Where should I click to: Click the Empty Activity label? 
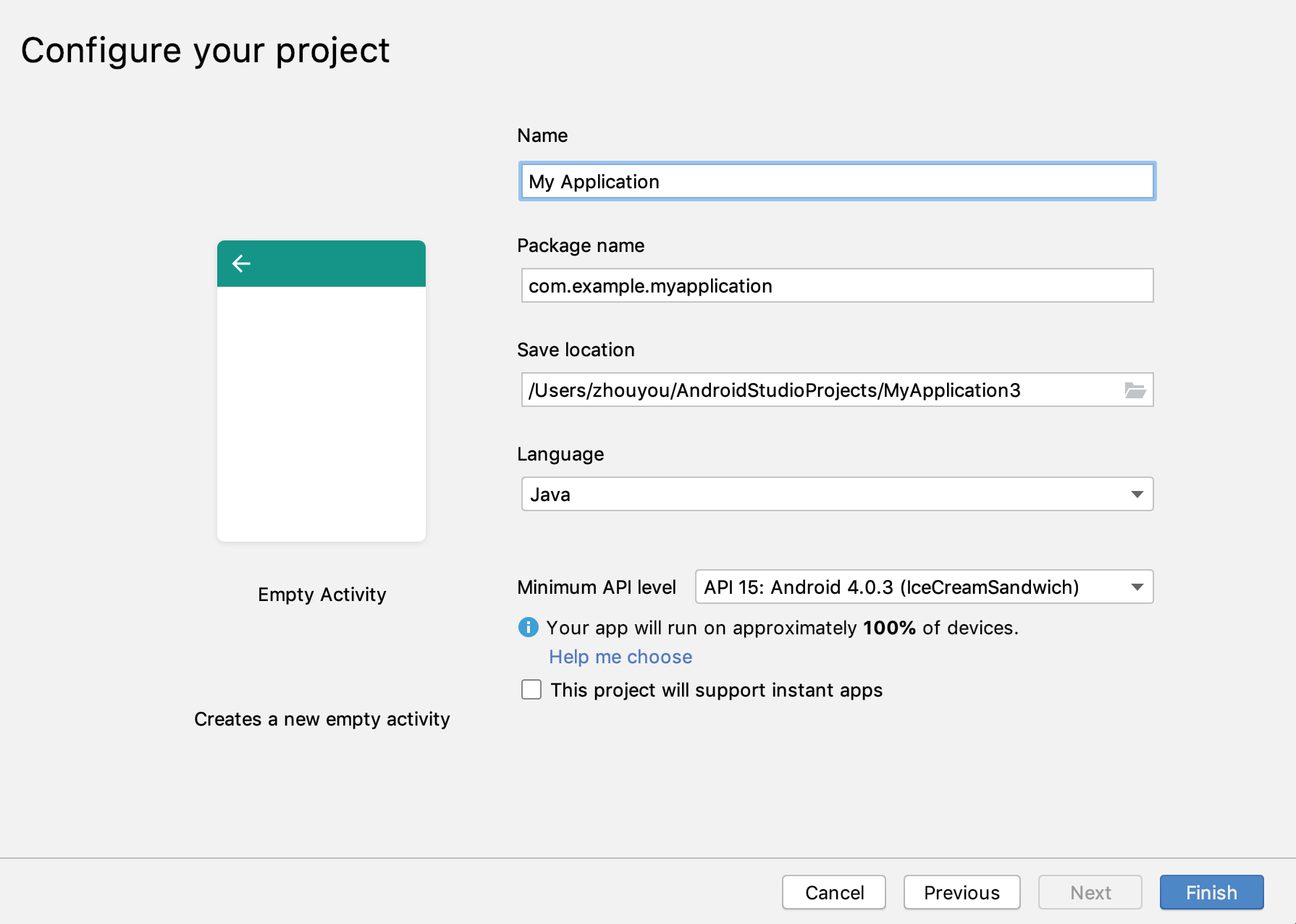pyautogui.click(x=322, y=595)
